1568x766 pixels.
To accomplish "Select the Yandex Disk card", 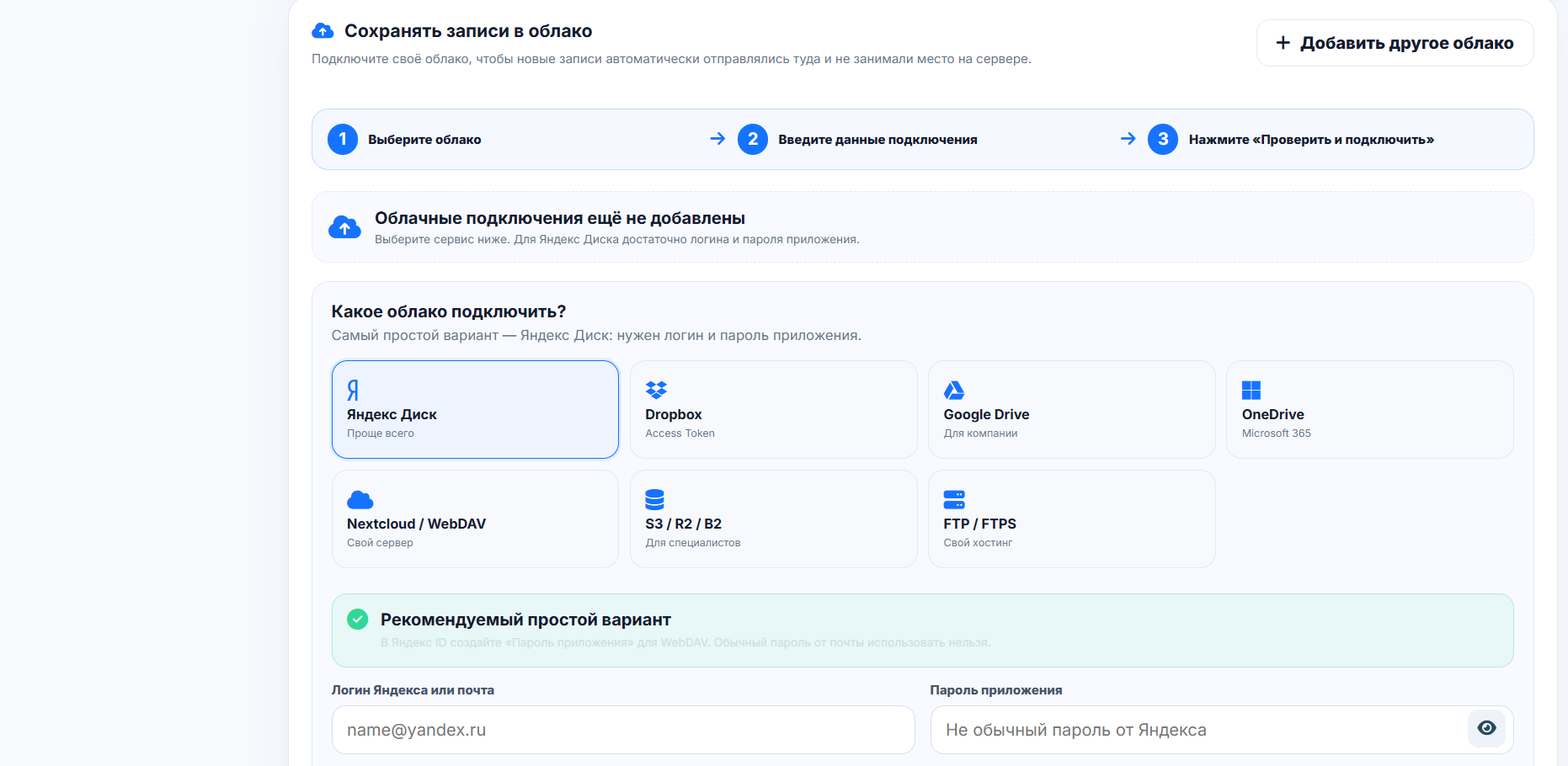I will coord(475,409).
